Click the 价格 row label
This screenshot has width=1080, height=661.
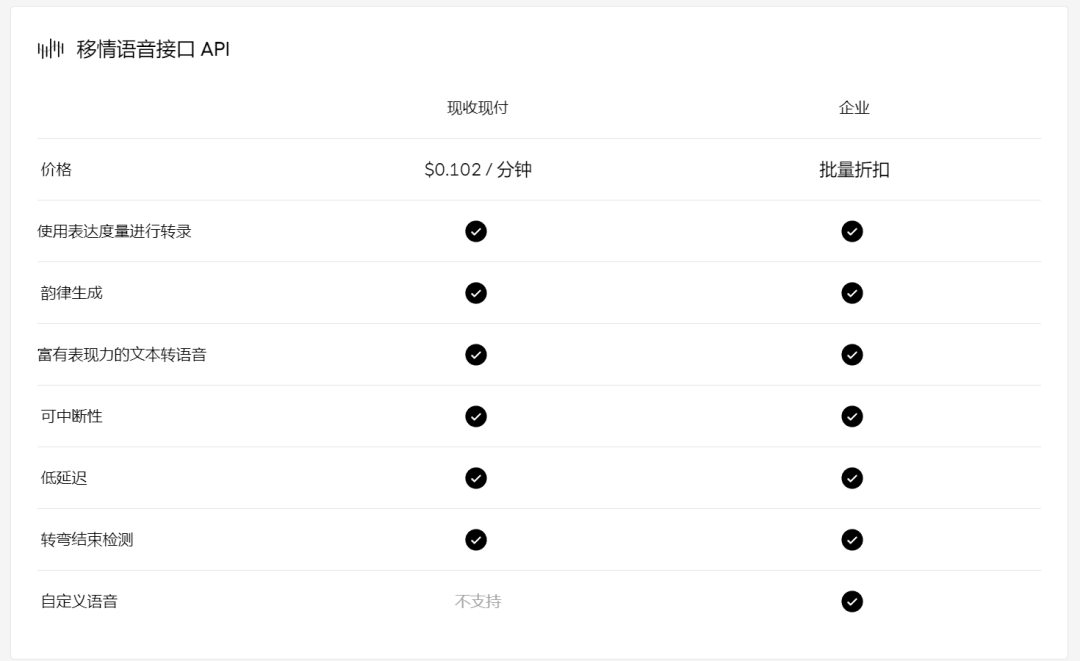56,170
